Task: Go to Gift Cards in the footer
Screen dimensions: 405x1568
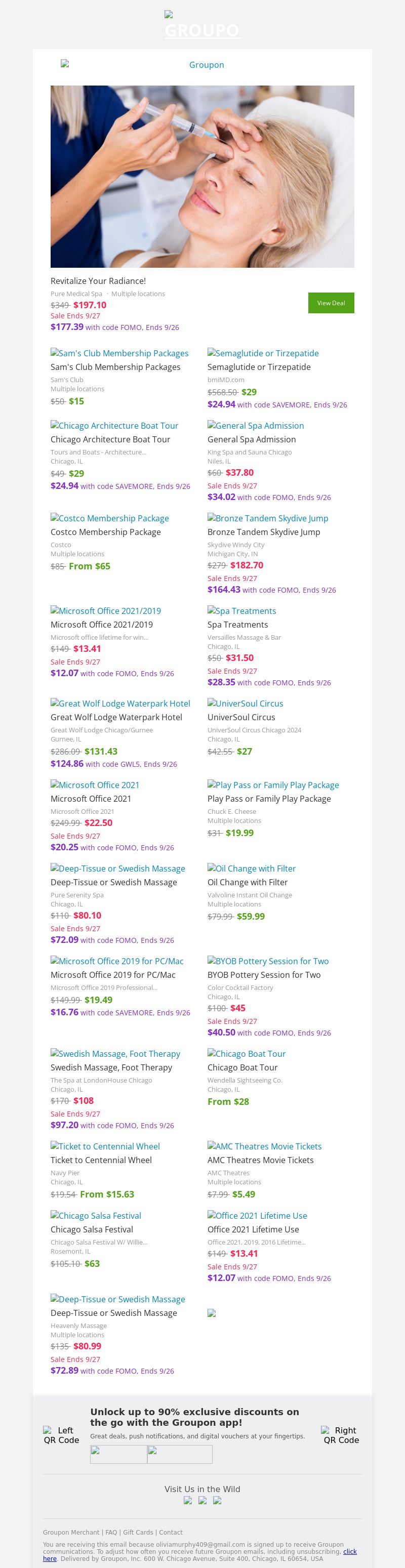Action: click(x=138, y=1532)
